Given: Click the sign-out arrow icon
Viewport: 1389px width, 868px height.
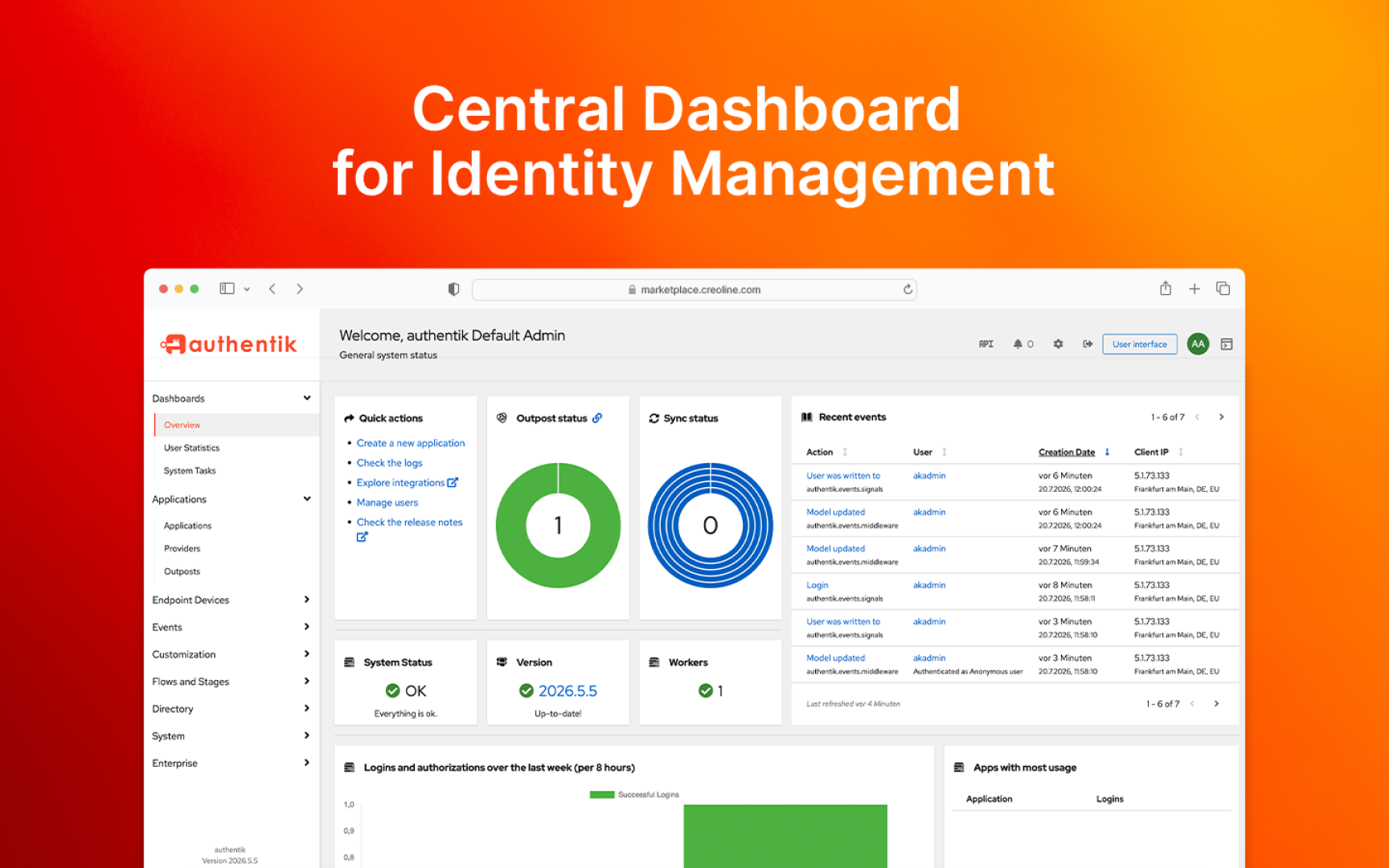Looking at the screenshot, I should pos(1088,344).
